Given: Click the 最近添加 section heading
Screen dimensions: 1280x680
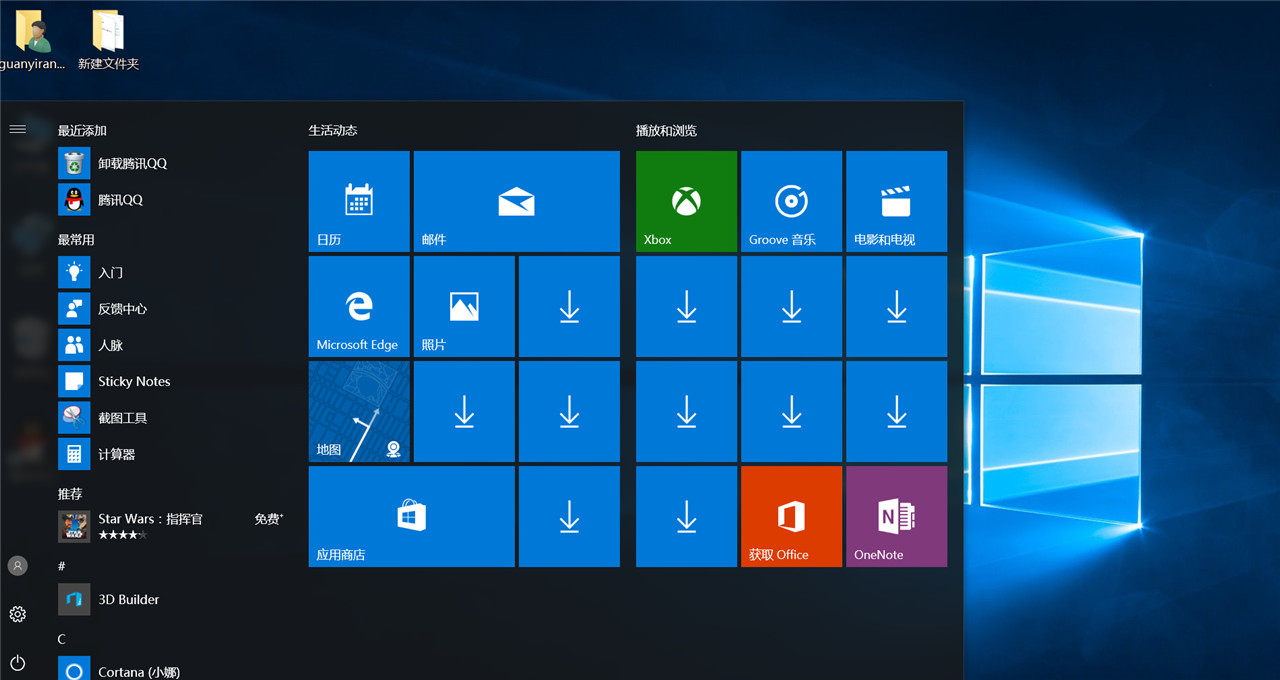Looking at the screenshot, I should [x=82, y=131].
